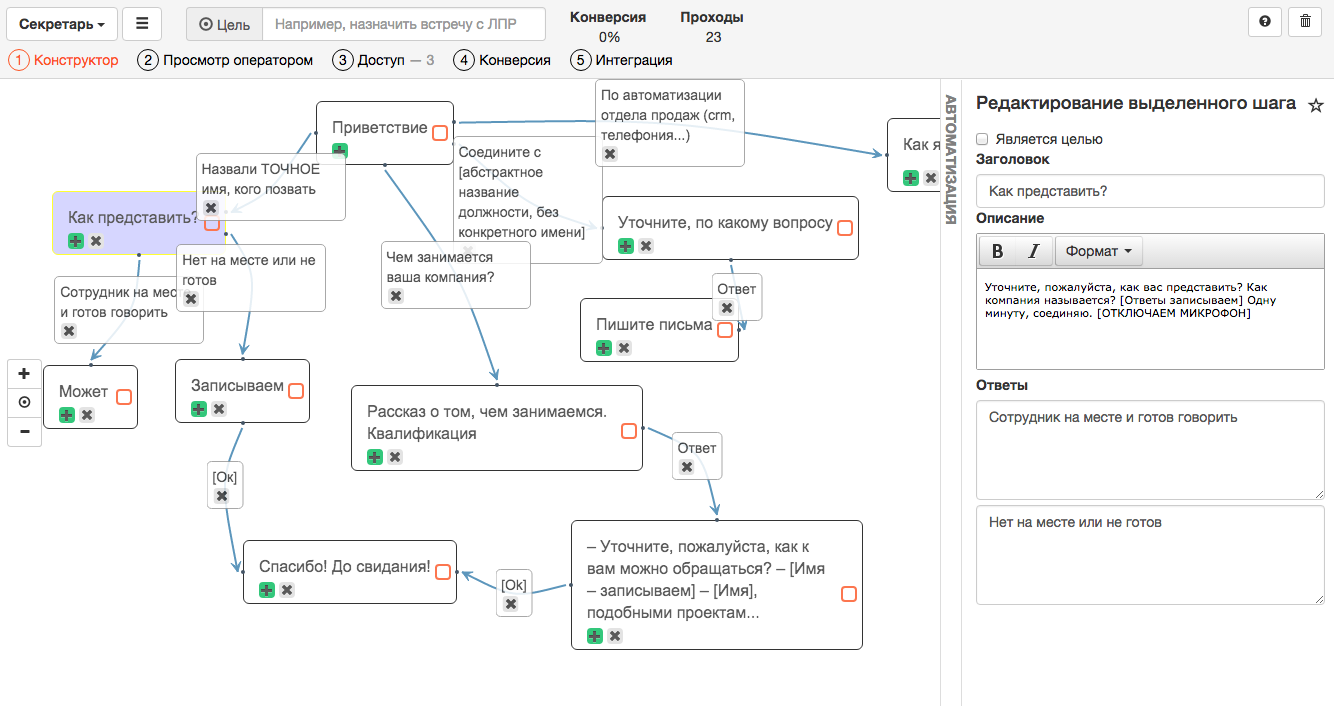Click the help question mark icon
Screen dimensions: 1334x706
click(1265, 22)
